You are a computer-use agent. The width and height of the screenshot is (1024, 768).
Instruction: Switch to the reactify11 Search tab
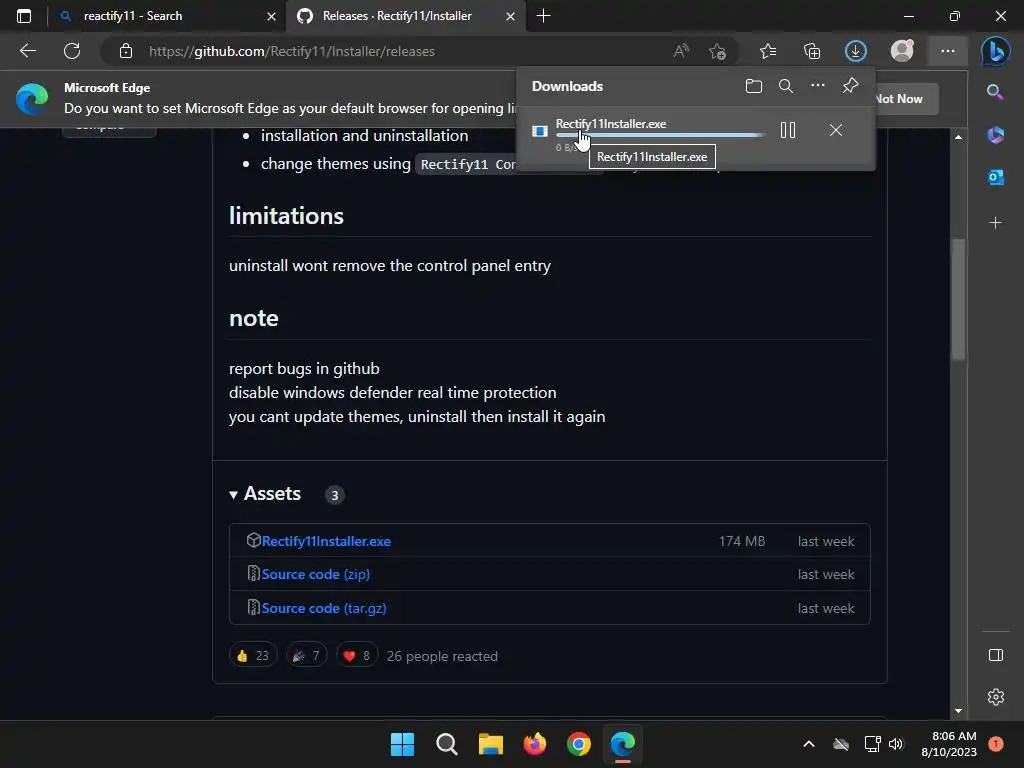click(167, 16)
